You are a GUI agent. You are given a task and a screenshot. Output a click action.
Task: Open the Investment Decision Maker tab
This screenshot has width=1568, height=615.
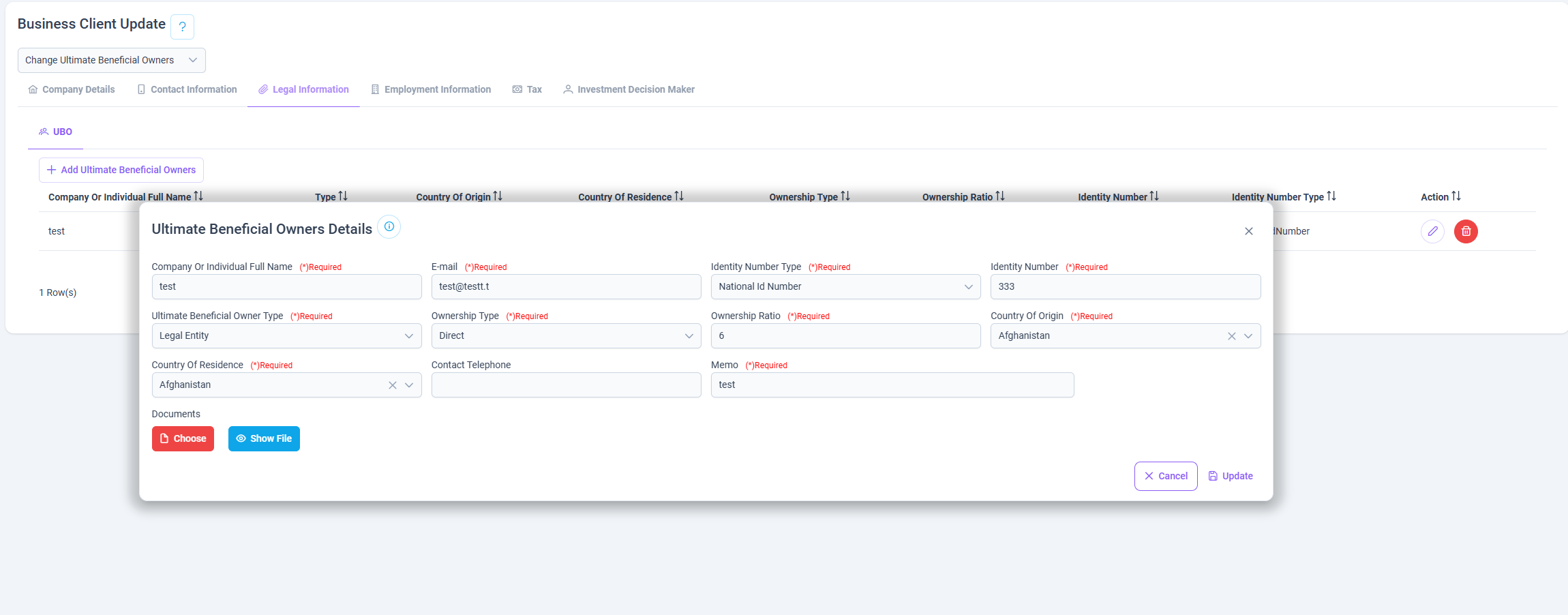629,89
